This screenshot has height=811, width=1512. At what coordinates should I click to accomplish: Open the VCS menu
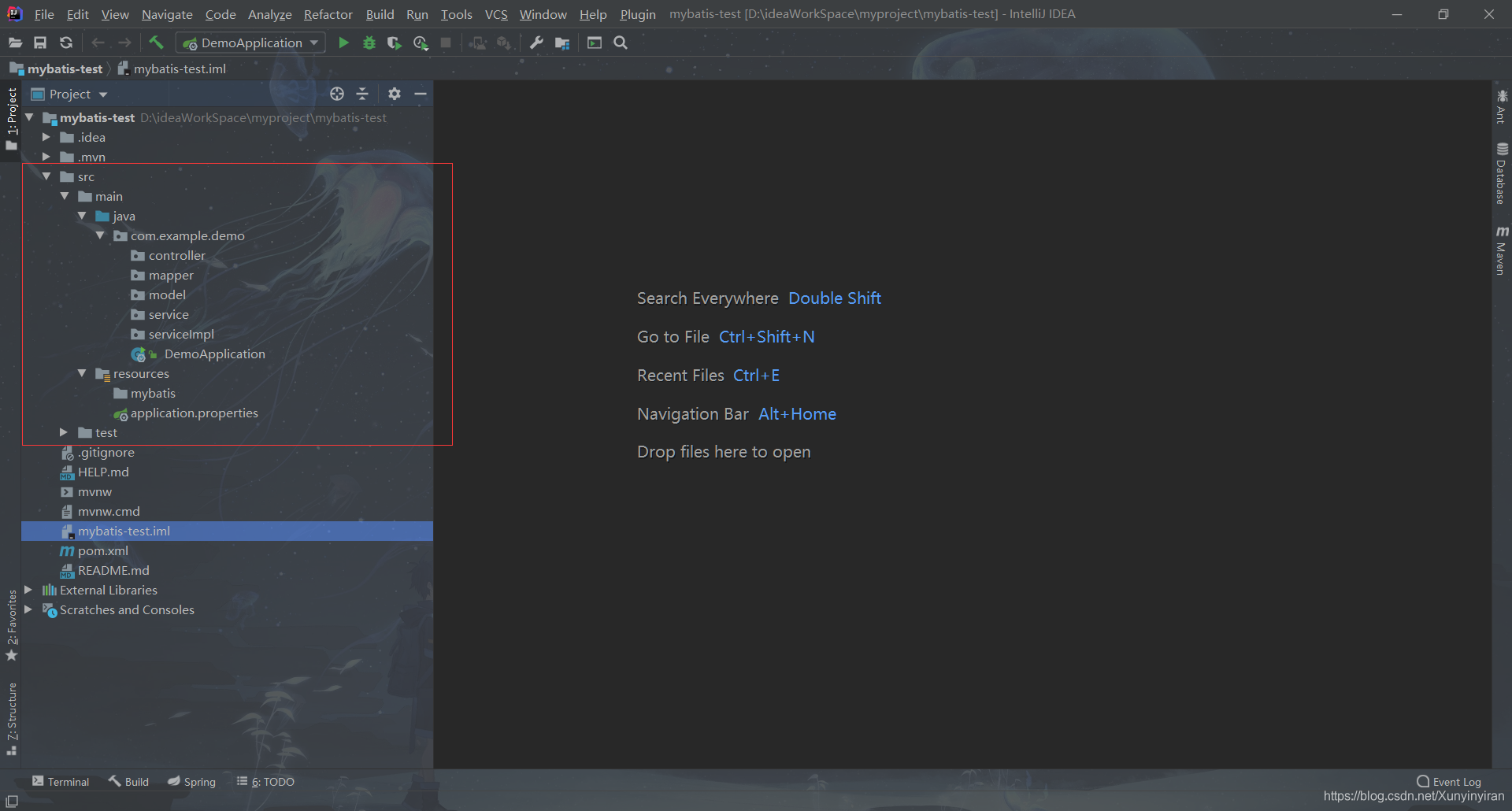click(x=496, y=14)
